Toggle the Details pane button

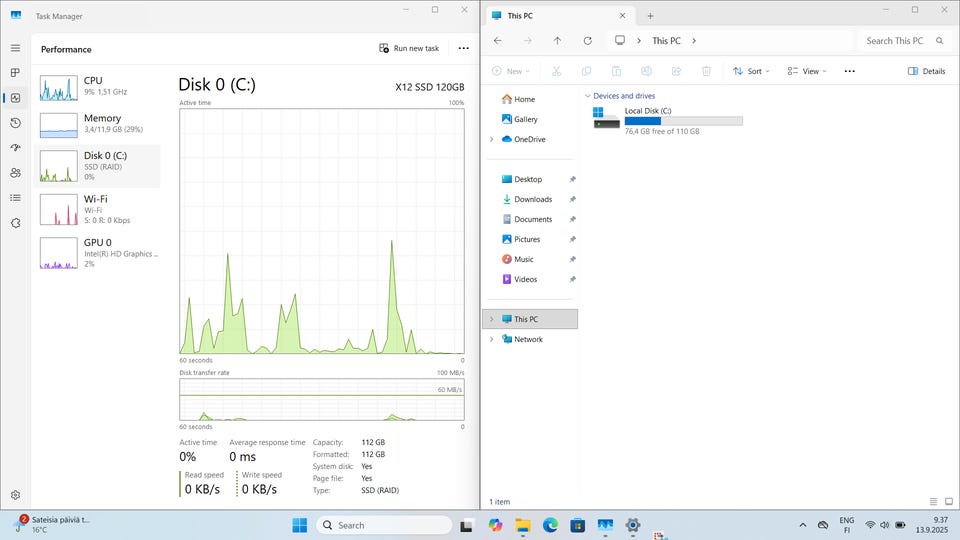coord(926,71)
